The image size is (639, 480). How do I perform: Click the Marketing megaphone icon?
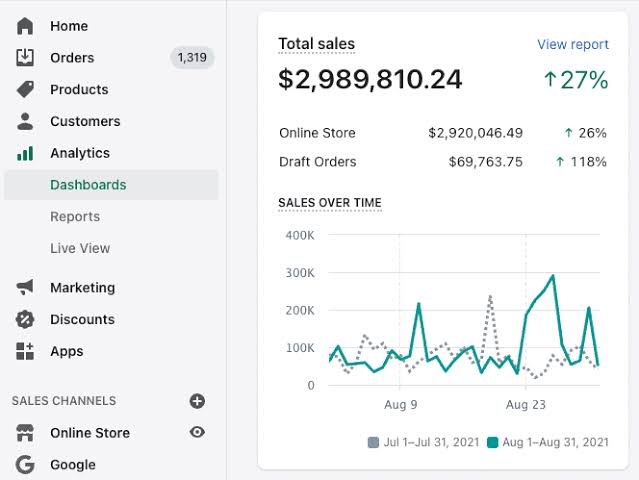(x=25, y=287)
